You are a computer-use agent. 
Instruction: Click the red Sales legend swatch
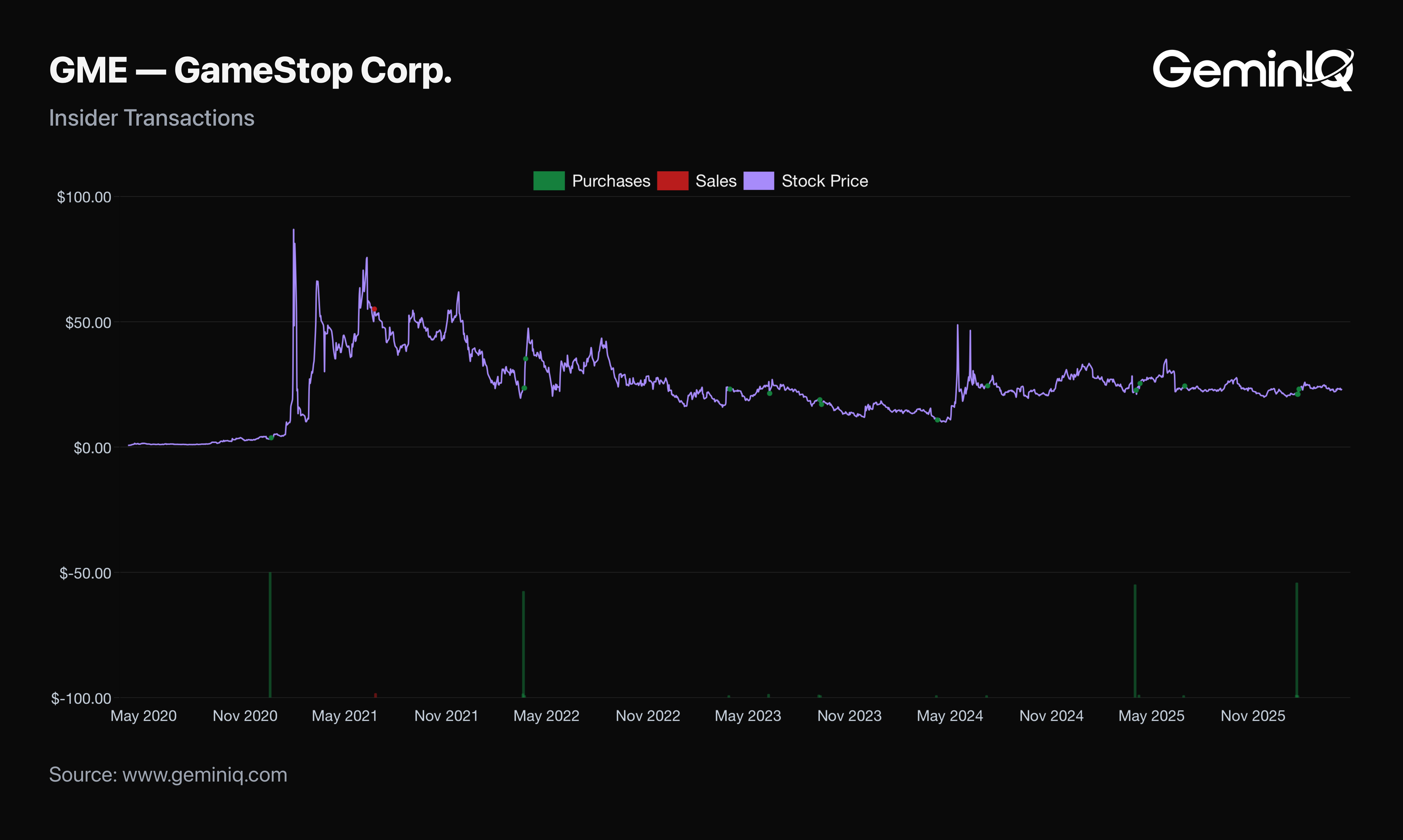tap(672, 181)
